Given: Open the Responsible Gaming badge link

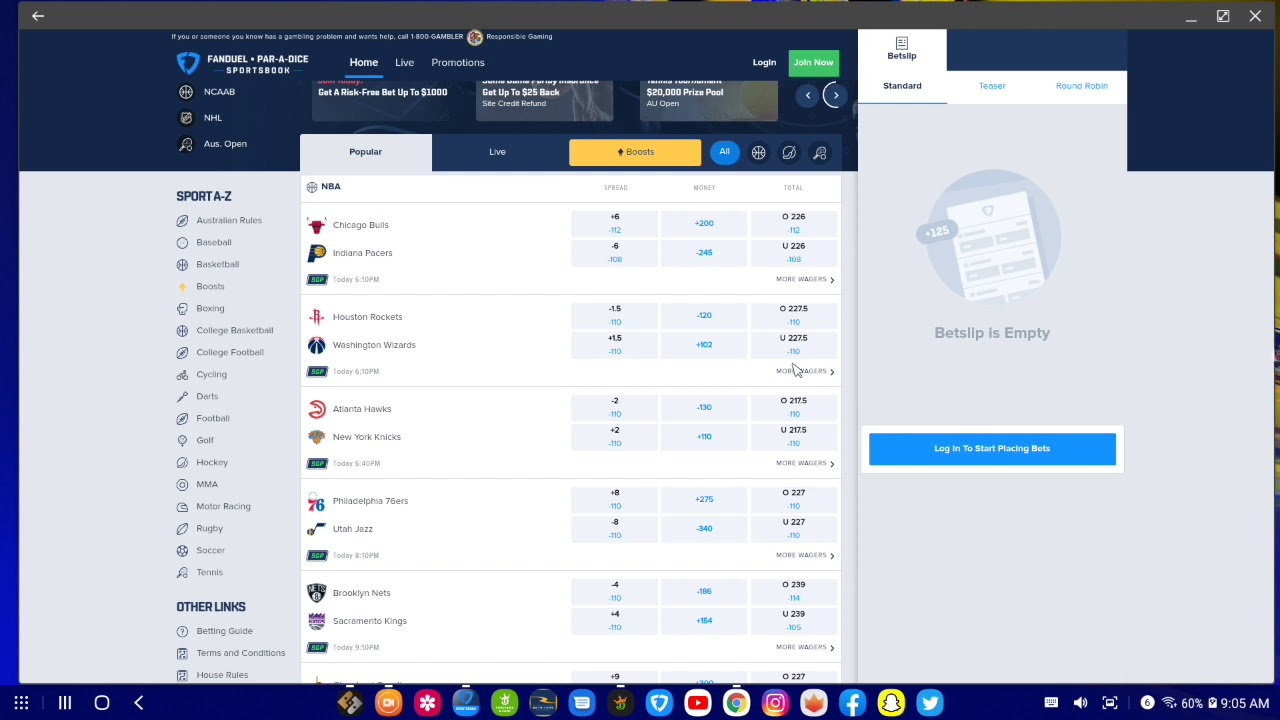Looking at the screenshot, I should coord(475,37).
